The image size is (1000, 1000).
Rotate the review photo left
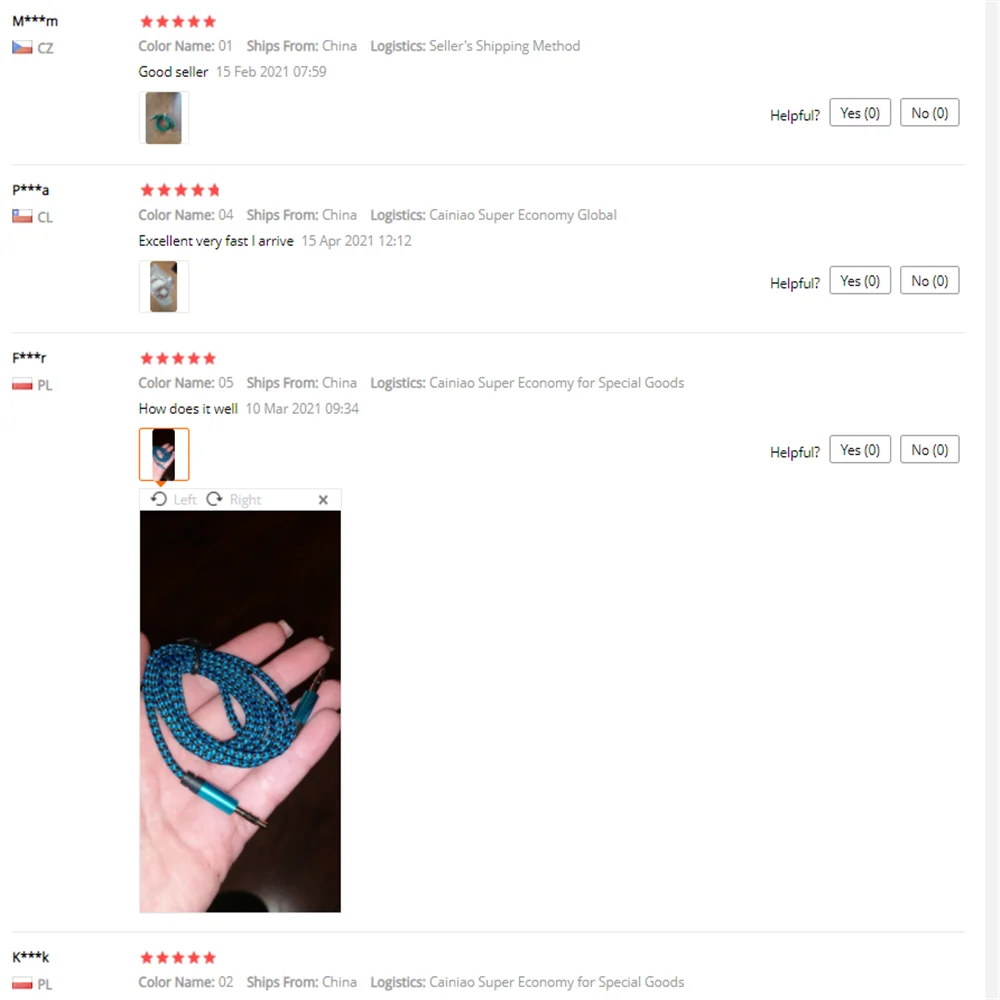coord(173,499)
